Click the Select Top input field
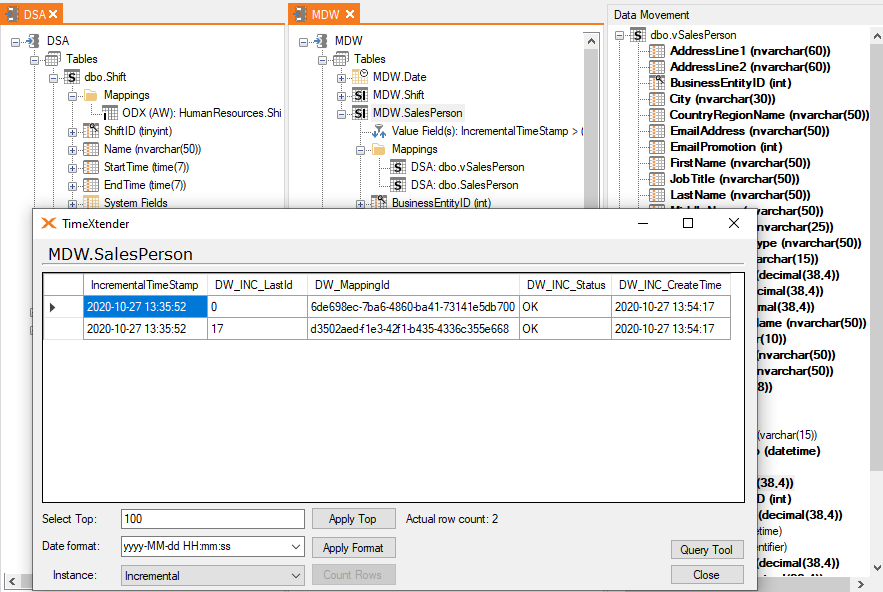The width and height of the screenshot is (883, 592). point(213,519)
